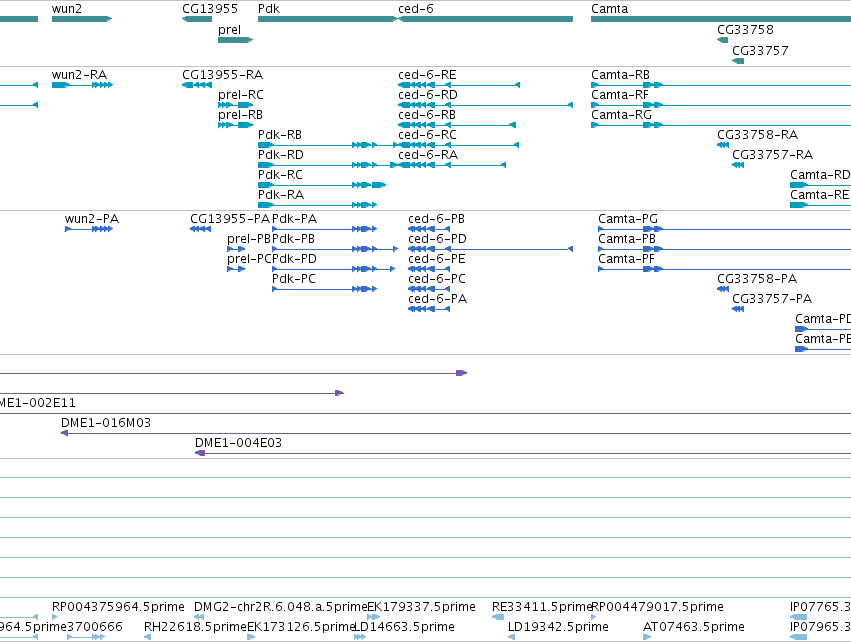Select the wun2 gene bar

coord(82,19)
